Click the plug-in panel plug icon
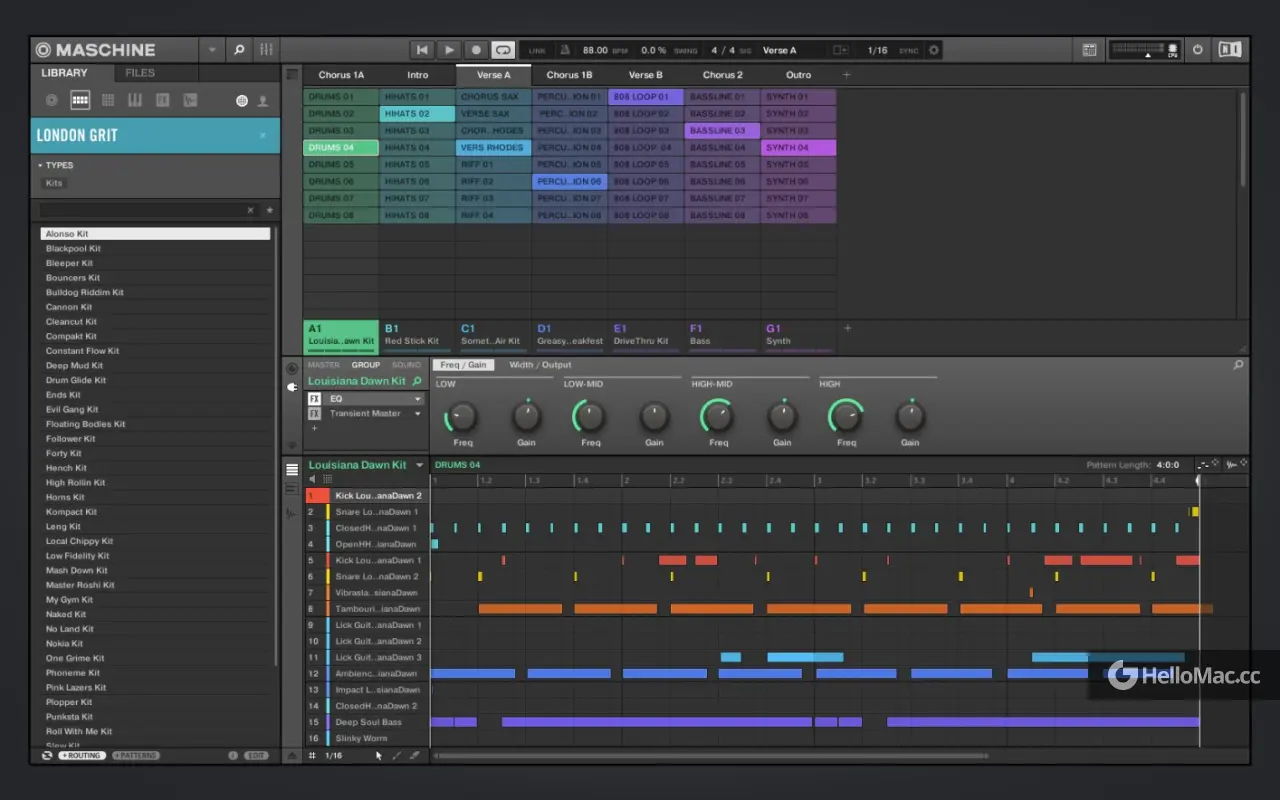This screenshot has height=800, width=1280. (x=292, y=386)
